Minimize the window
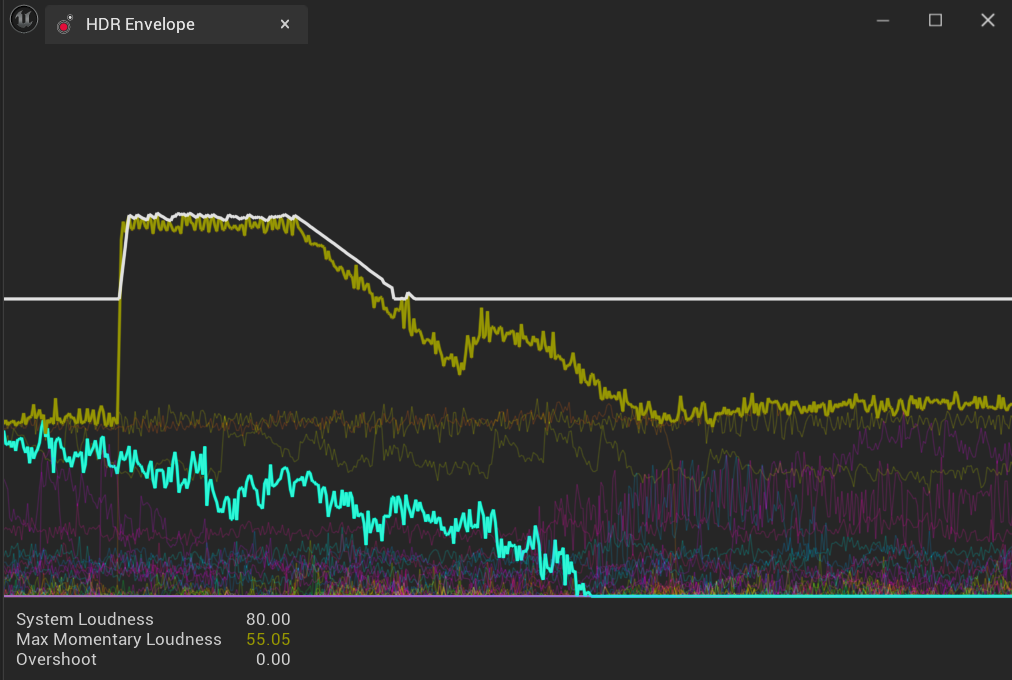The image size is (1012, 680). tap(883, 20)
